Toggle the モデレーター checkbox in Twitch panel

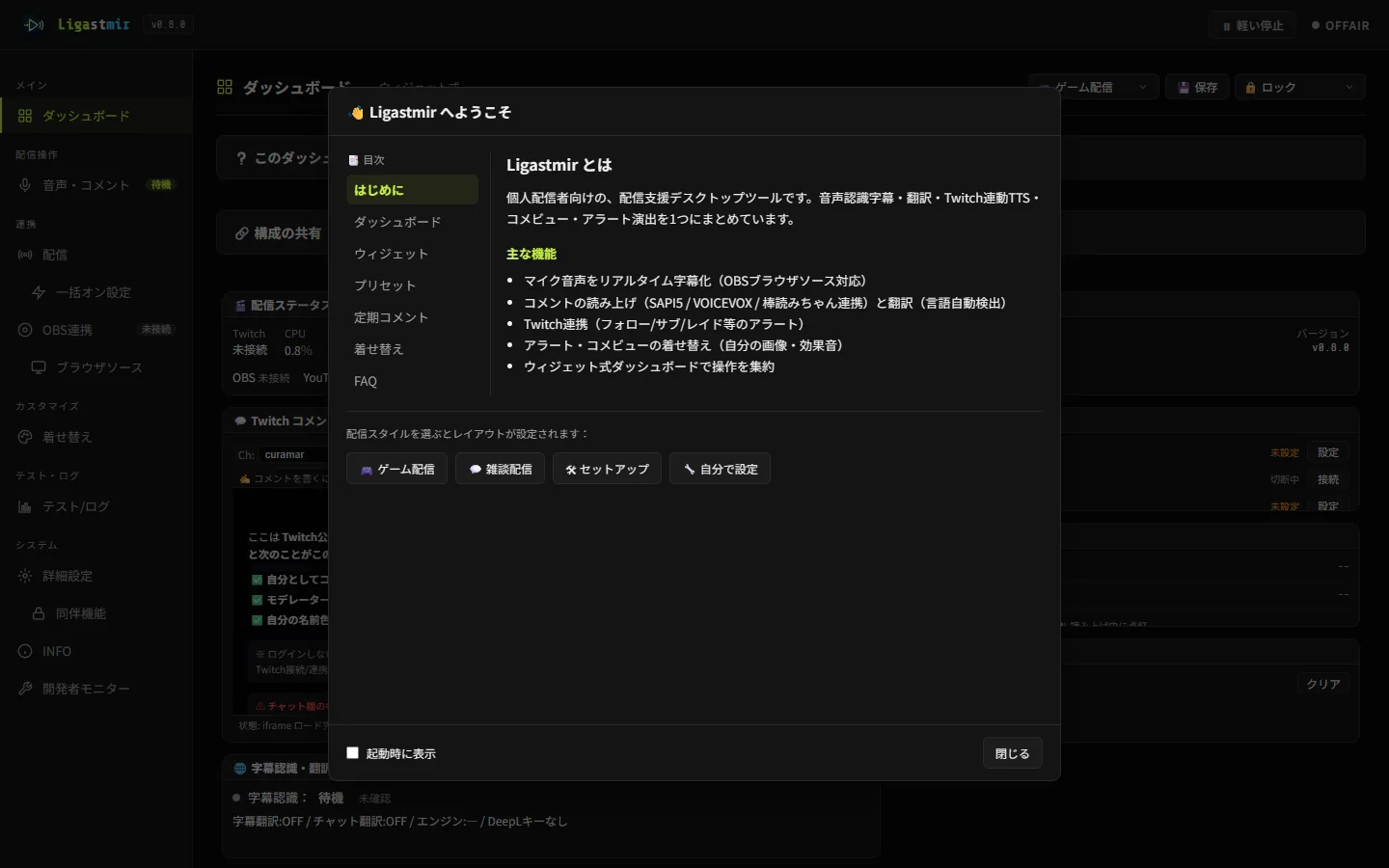(x=258, y=600)
